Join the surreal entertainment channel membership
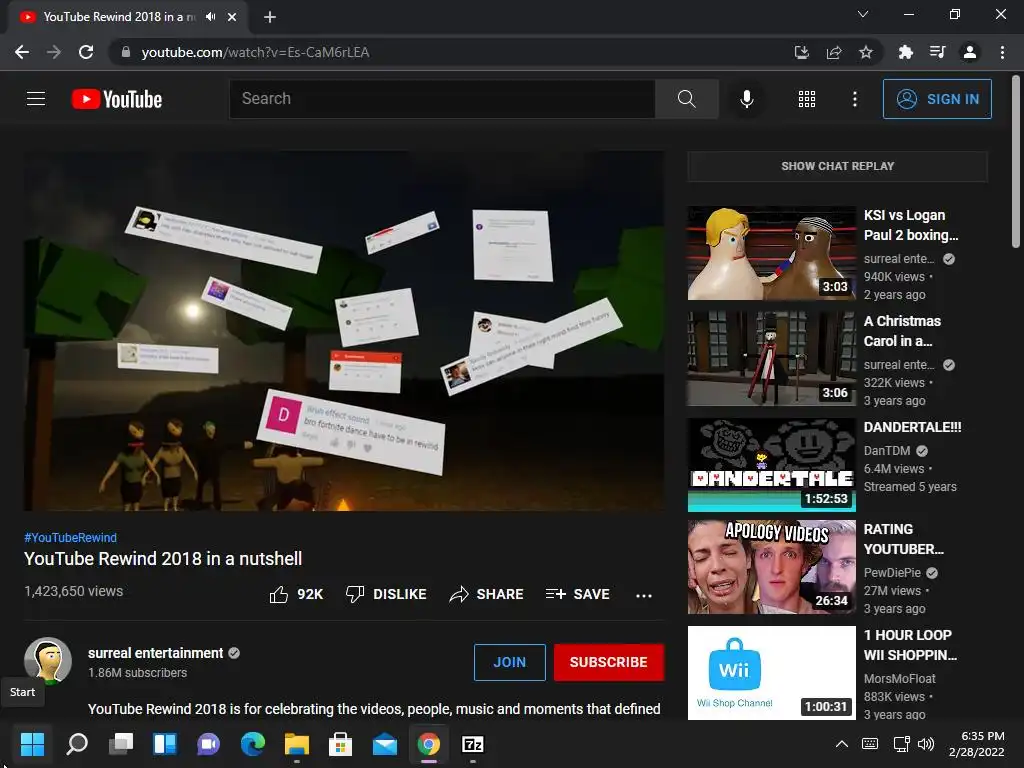This screenshot has width=1024, height=768. point(509,662)
